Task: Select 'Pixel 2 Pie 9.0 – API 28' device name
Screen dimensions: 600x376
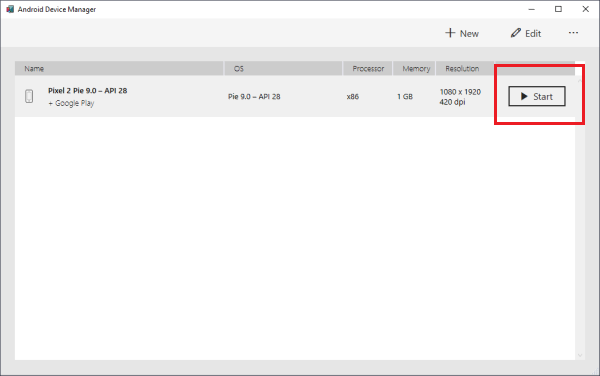Action: coord(88,91)
